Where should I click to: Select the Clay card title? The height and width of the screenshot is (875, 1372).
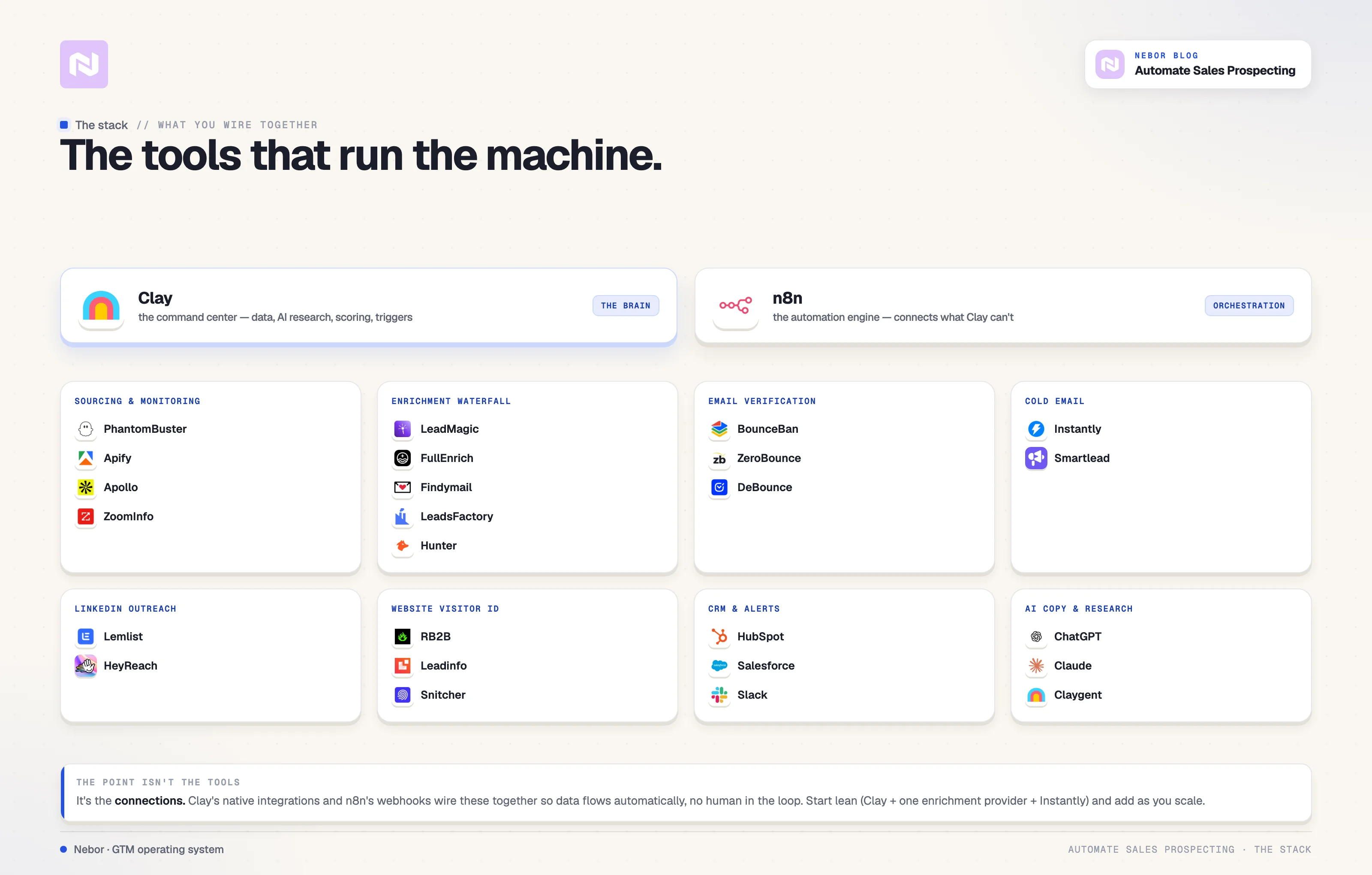[155, 298]
